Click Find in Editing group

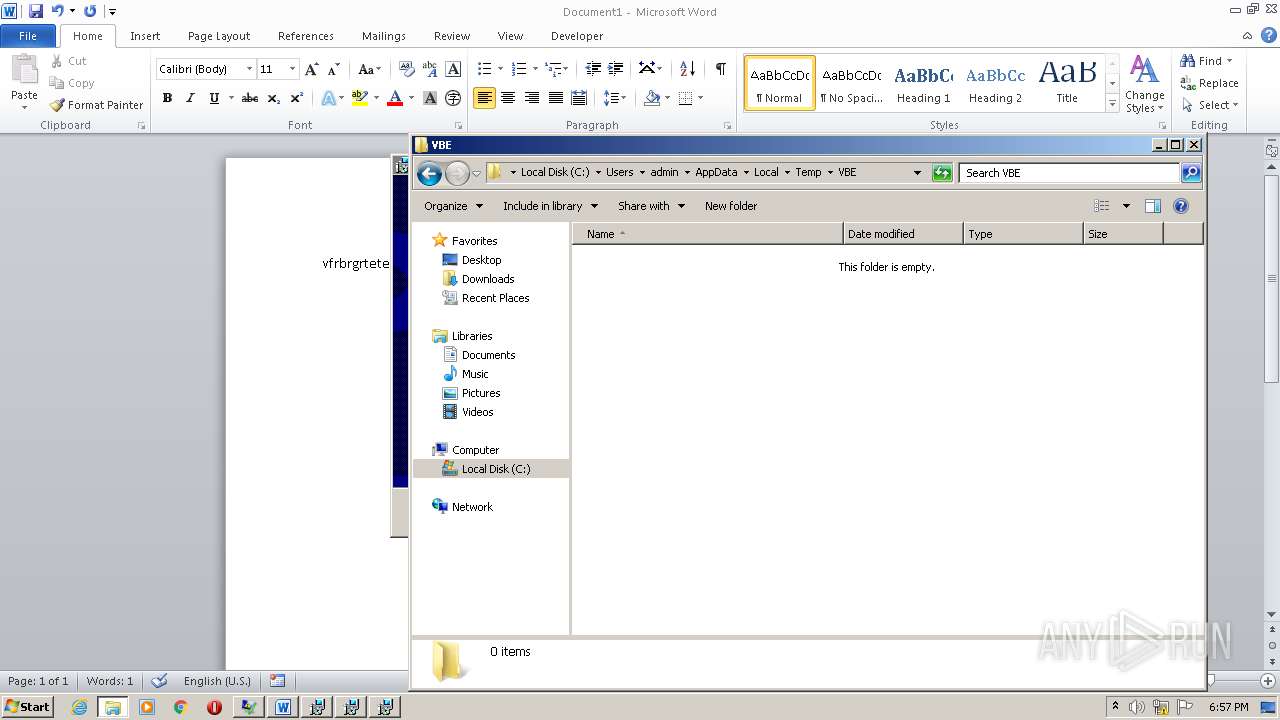pyautogui.click(x=1205, y=61)
